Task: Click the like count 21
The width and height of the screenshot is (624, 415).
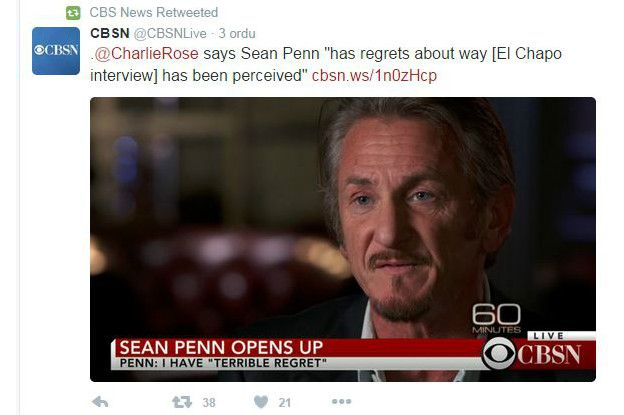Action: [x=285, y=403]
